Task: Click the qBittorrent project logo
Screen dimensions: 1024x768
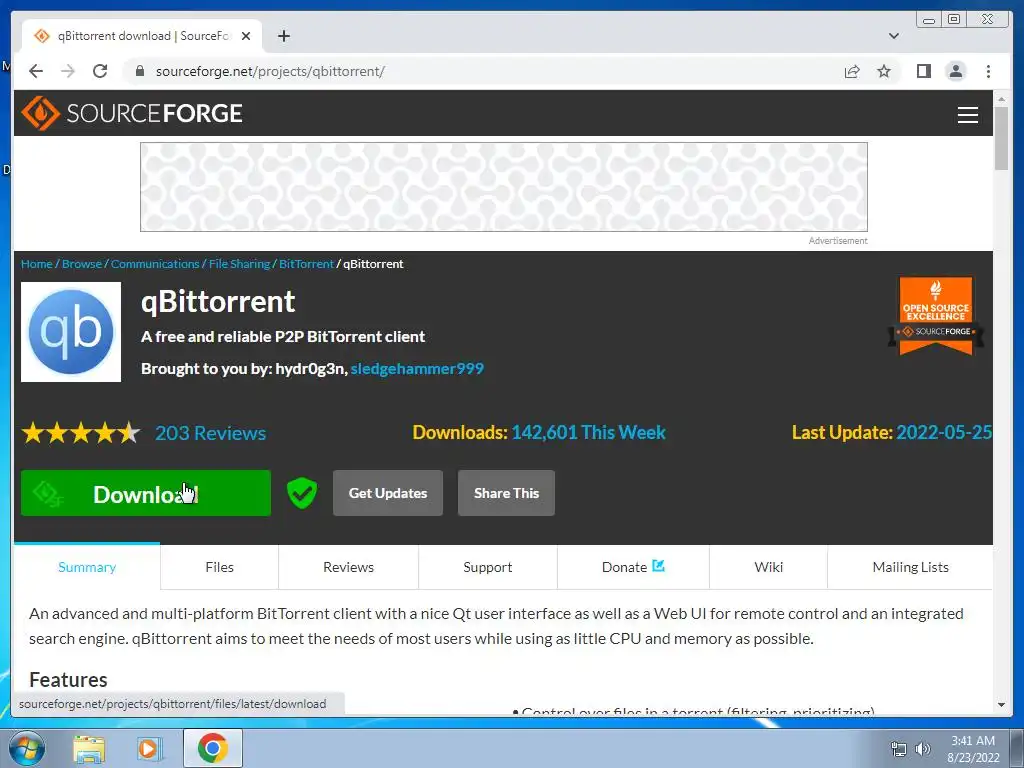Action: 71,332
